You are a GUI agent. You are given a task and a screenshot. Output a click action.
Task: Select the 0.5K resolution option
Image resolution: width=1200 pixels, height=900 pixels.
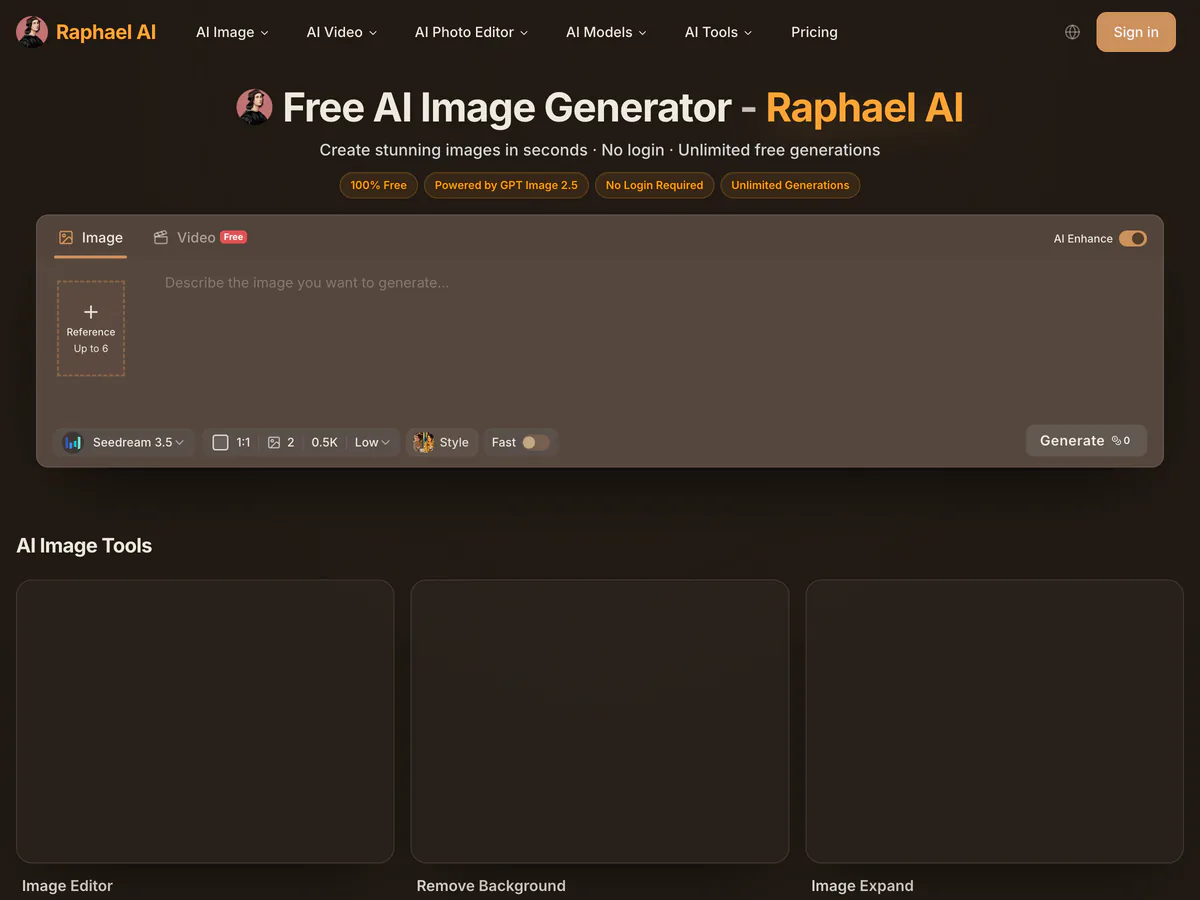[325, 442]
